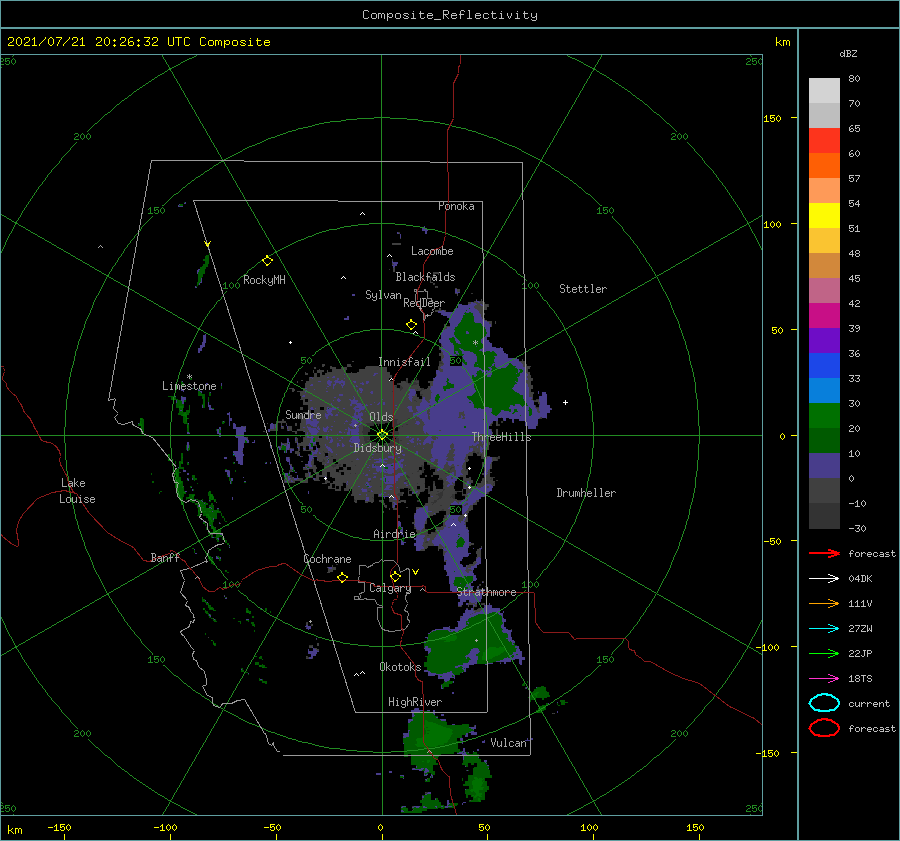The image size is (900, 841).
Task: Click the Sylvan label on map
Action: pos(383,295)
